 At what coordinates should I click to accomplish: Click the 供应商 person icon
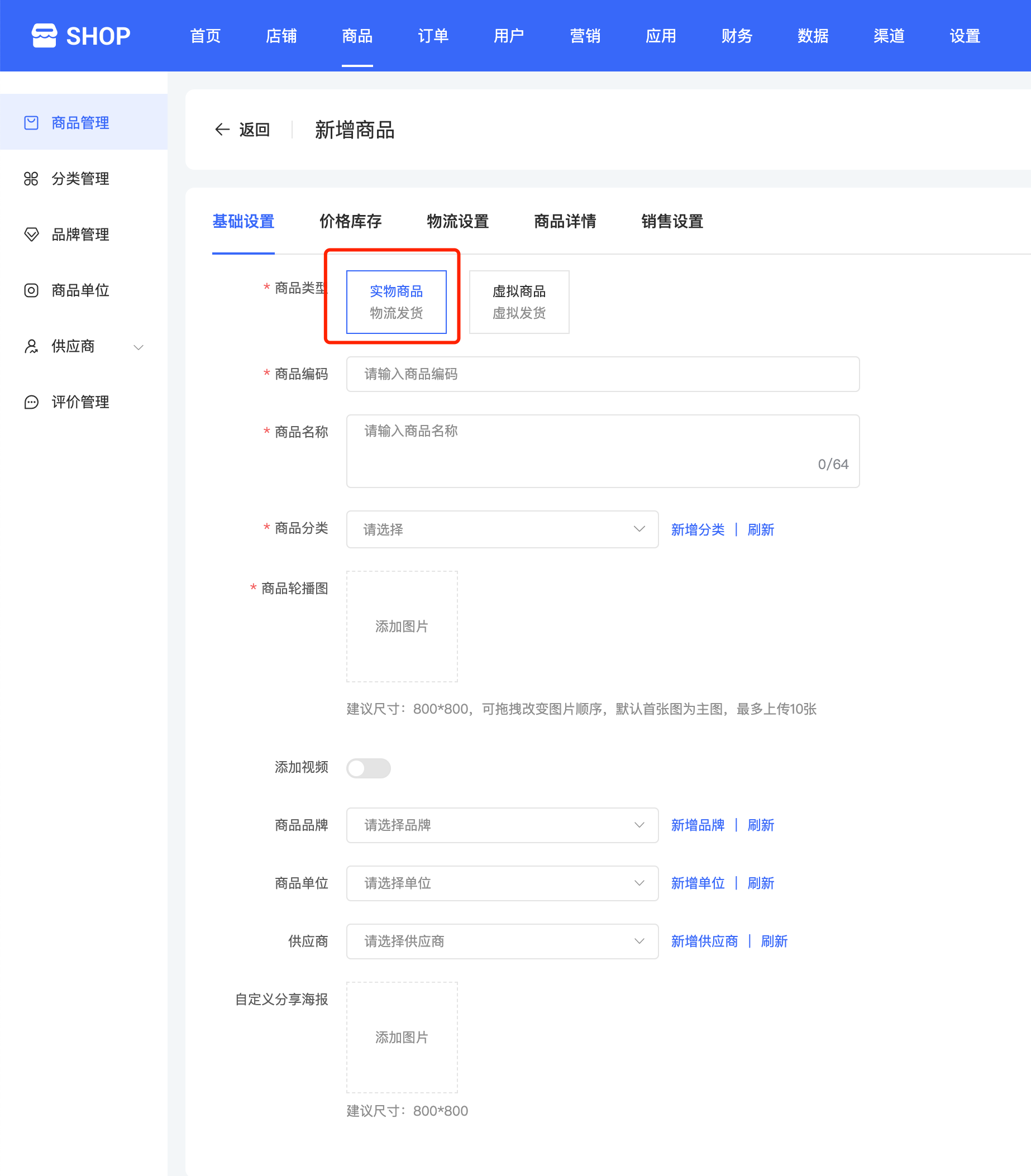[x=31, y=346]
